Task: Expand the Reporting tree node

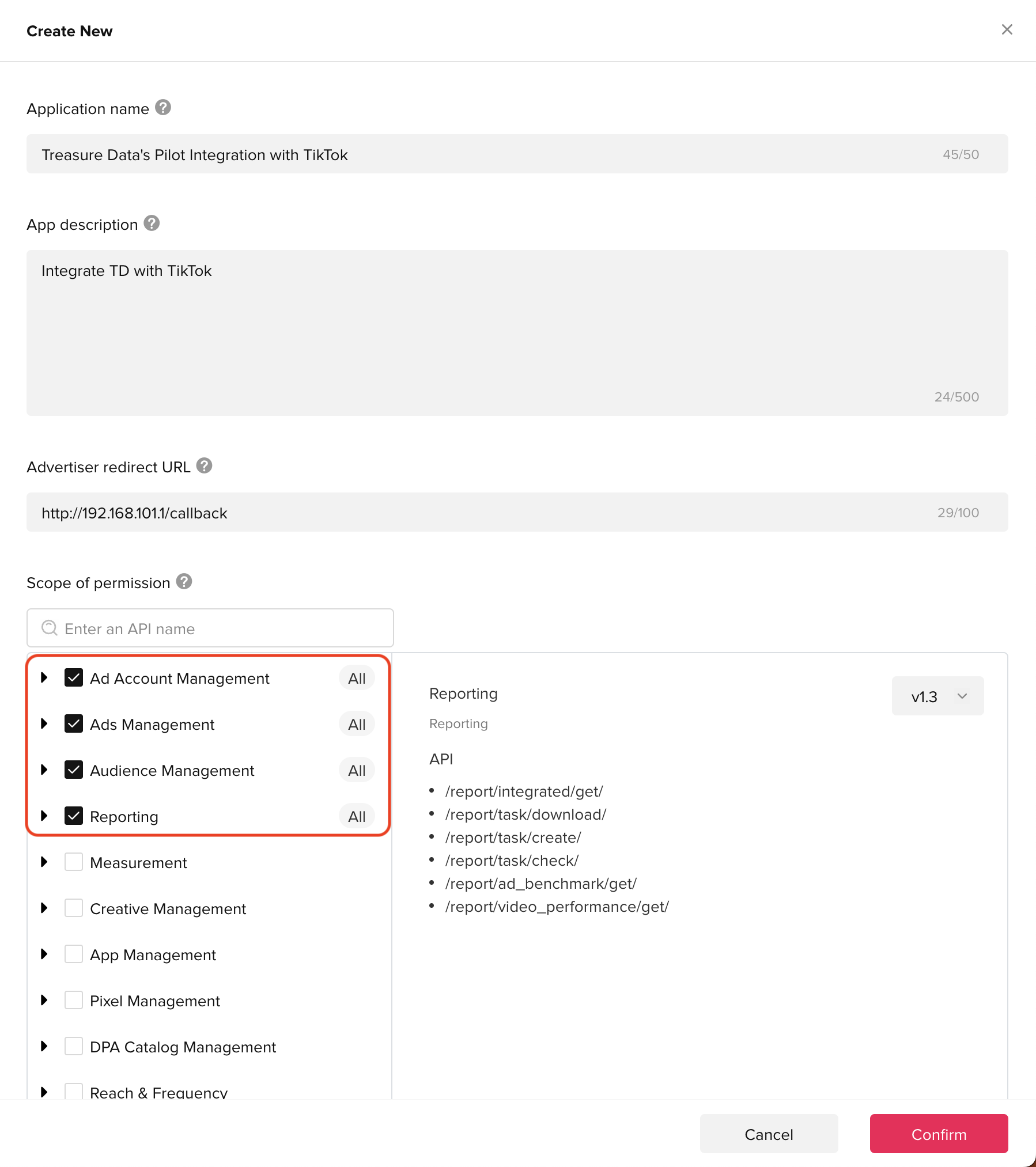Action: pyautogui.click(x=44, y=816)
